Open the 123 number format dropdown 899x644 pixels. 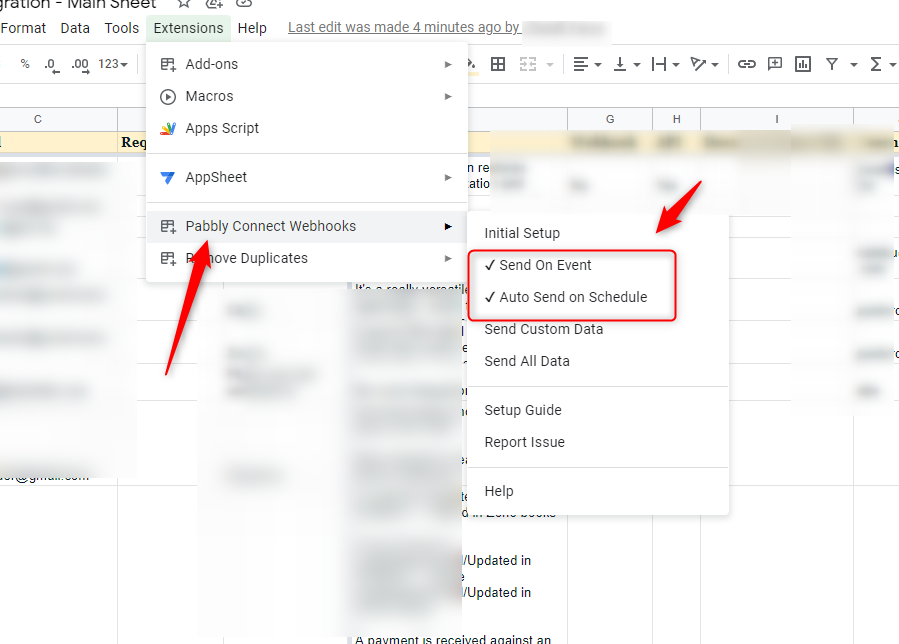tap(113, 64)
